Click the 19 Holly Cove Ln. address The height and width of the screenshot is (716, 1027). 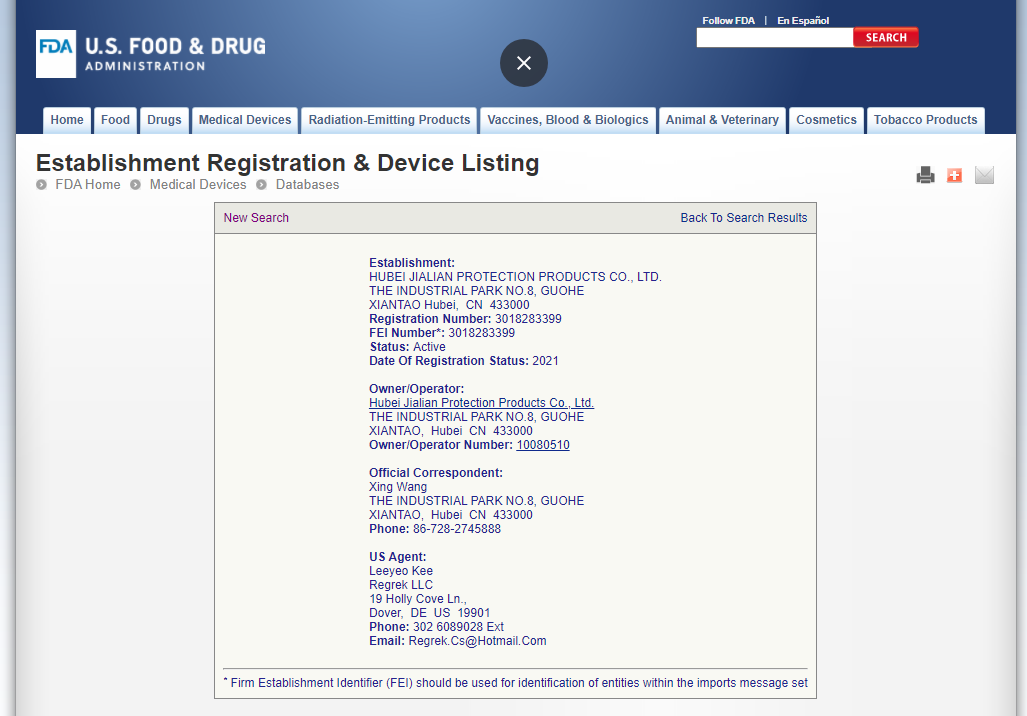418,599
